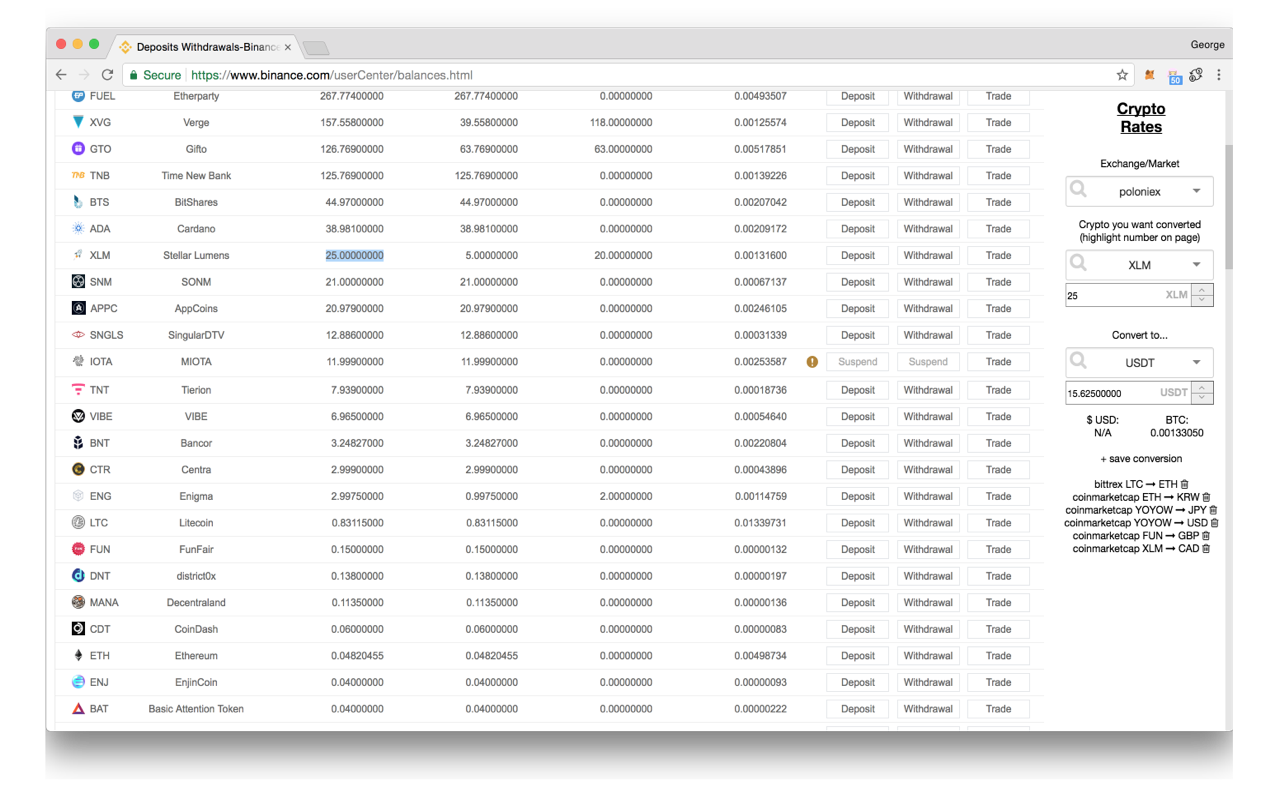Select the Deposits Withdrawals-Binance tab

coord(204,47)
